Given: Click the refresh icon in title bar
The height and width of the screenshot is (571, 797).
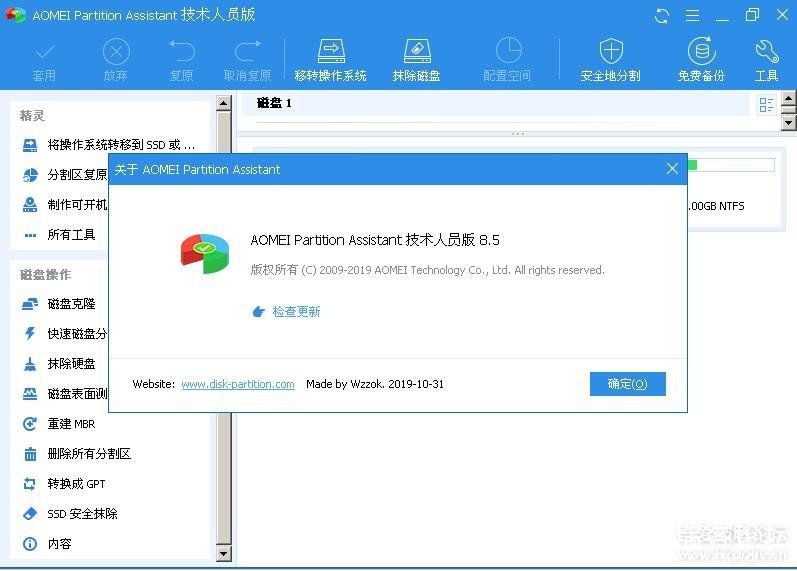Looking at the screenshot, I should click(x=662, y=16).
